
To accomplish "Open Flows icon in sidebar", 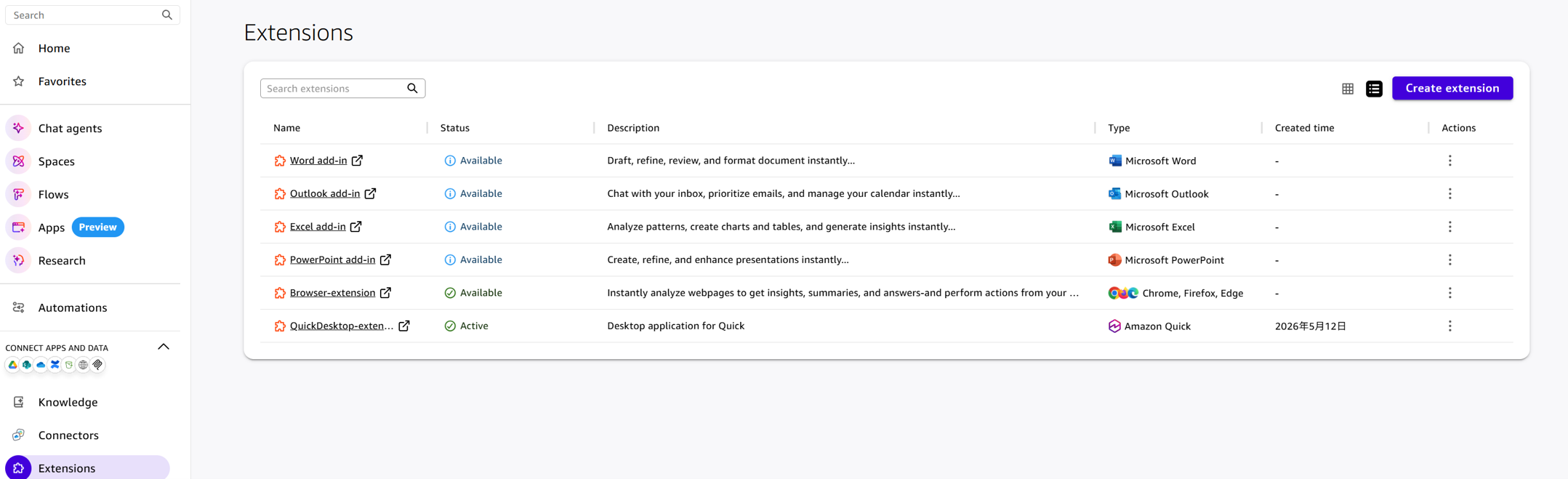I will 19,194.
